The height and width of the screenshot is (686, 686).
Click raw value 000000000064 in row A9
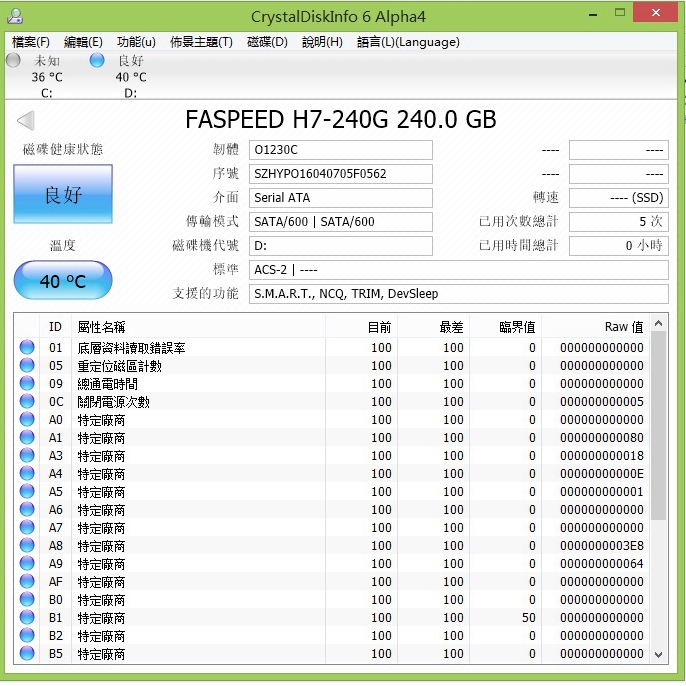coord(602,564)
